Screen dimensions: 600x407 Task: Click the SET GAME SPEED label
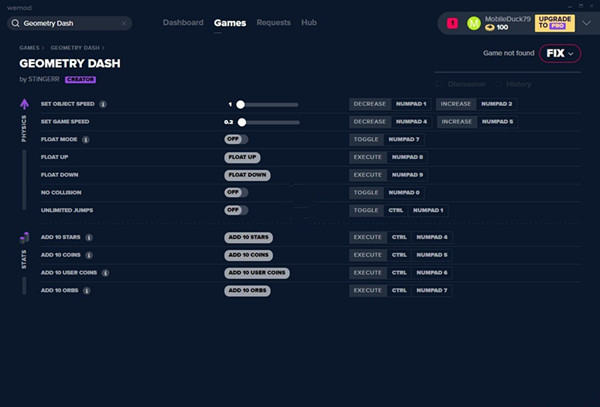click(65, 122)
